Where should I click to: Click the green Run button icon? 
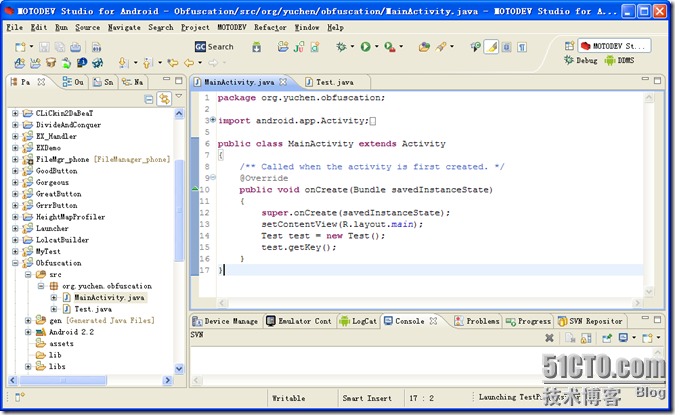point(365,46)
